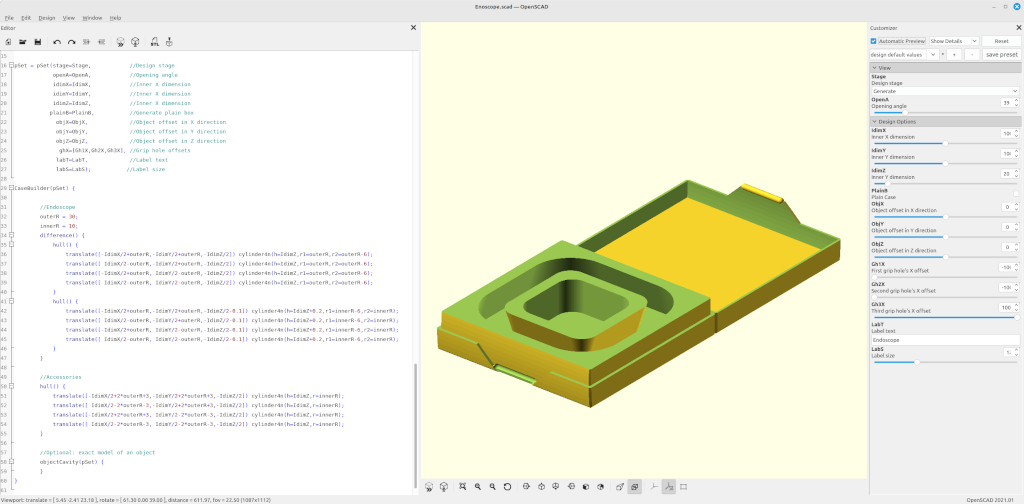Open the Design menu
Image resolution: width=1024 pixels, height=504 pixels.
(x=47, y=18)
